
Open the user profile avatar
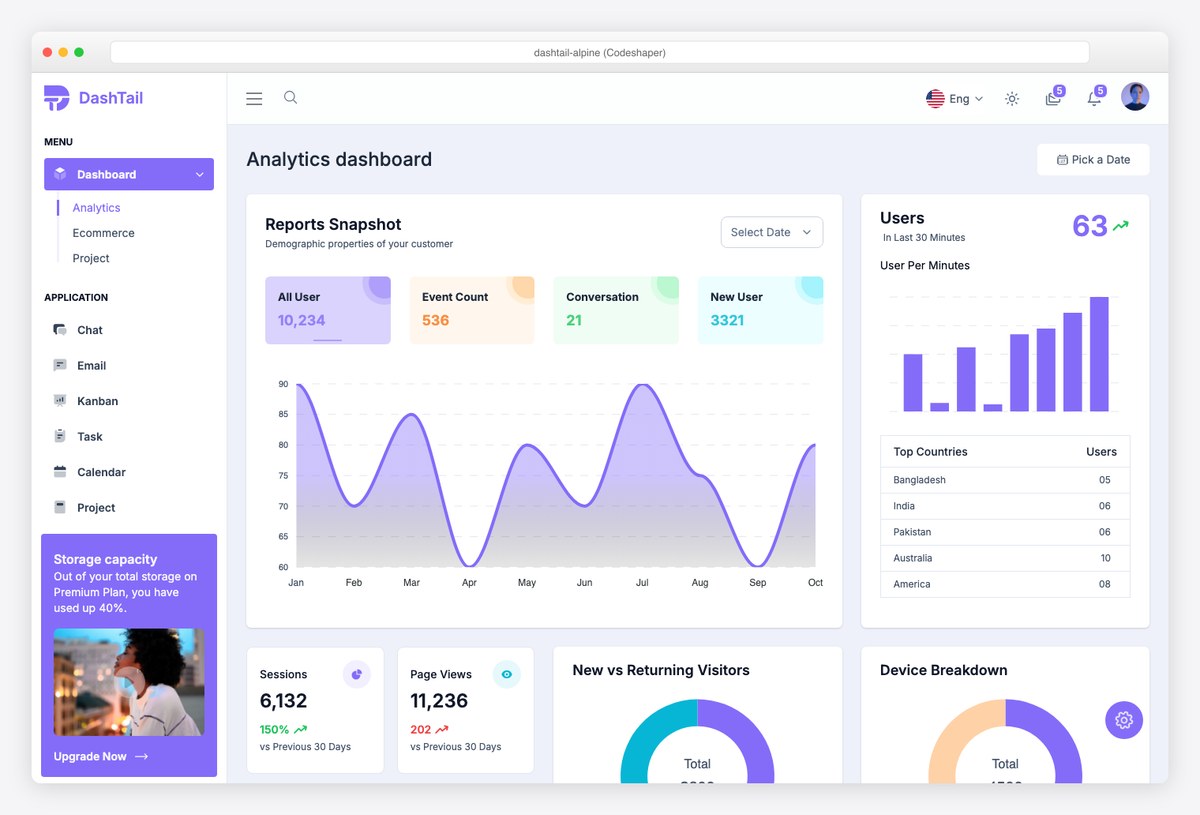click(x=1135, y=97)
